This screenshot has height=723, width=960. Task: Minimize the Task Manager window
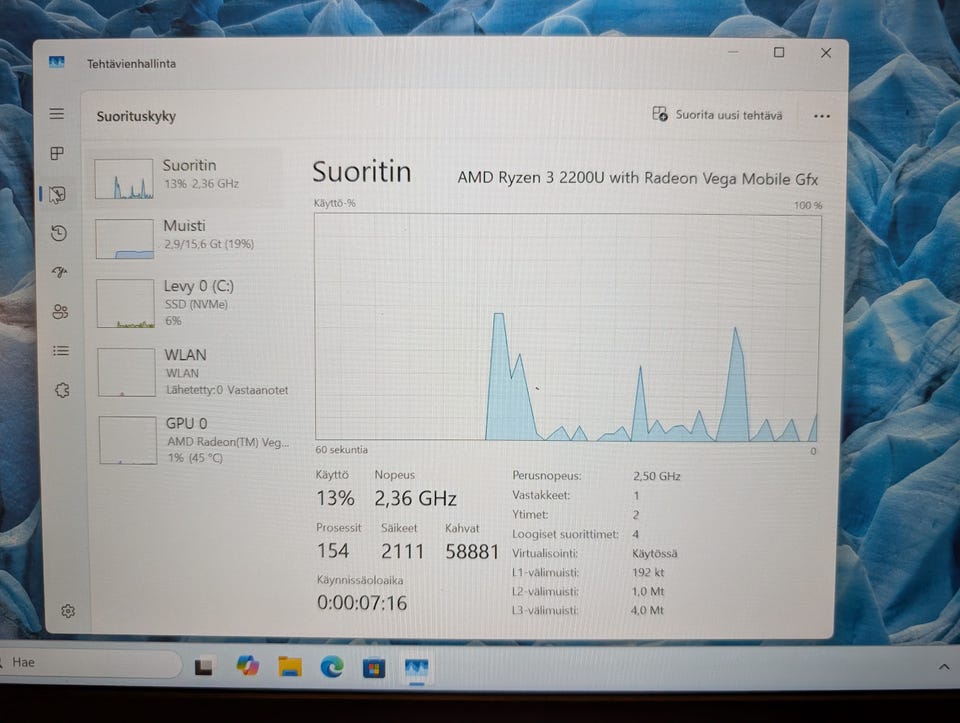click(733, 53)
